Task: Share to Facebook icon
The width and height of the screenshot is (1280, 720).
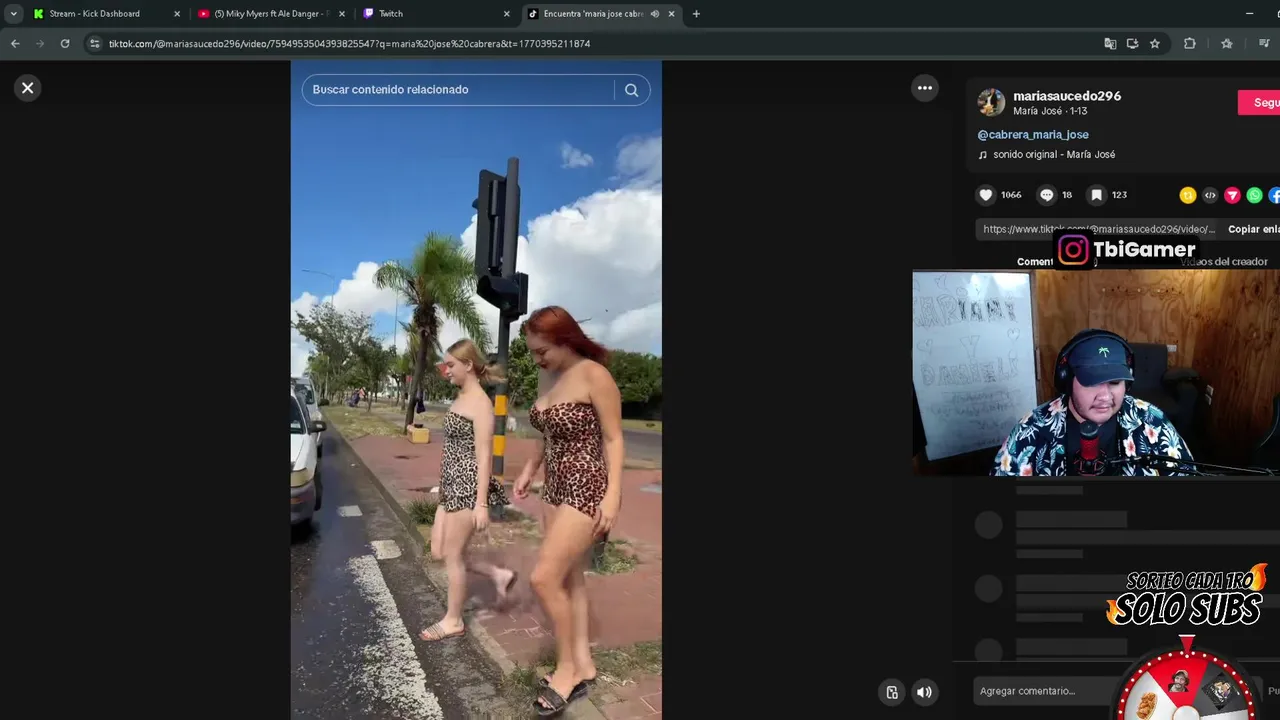Action: tap(1275, 195)
